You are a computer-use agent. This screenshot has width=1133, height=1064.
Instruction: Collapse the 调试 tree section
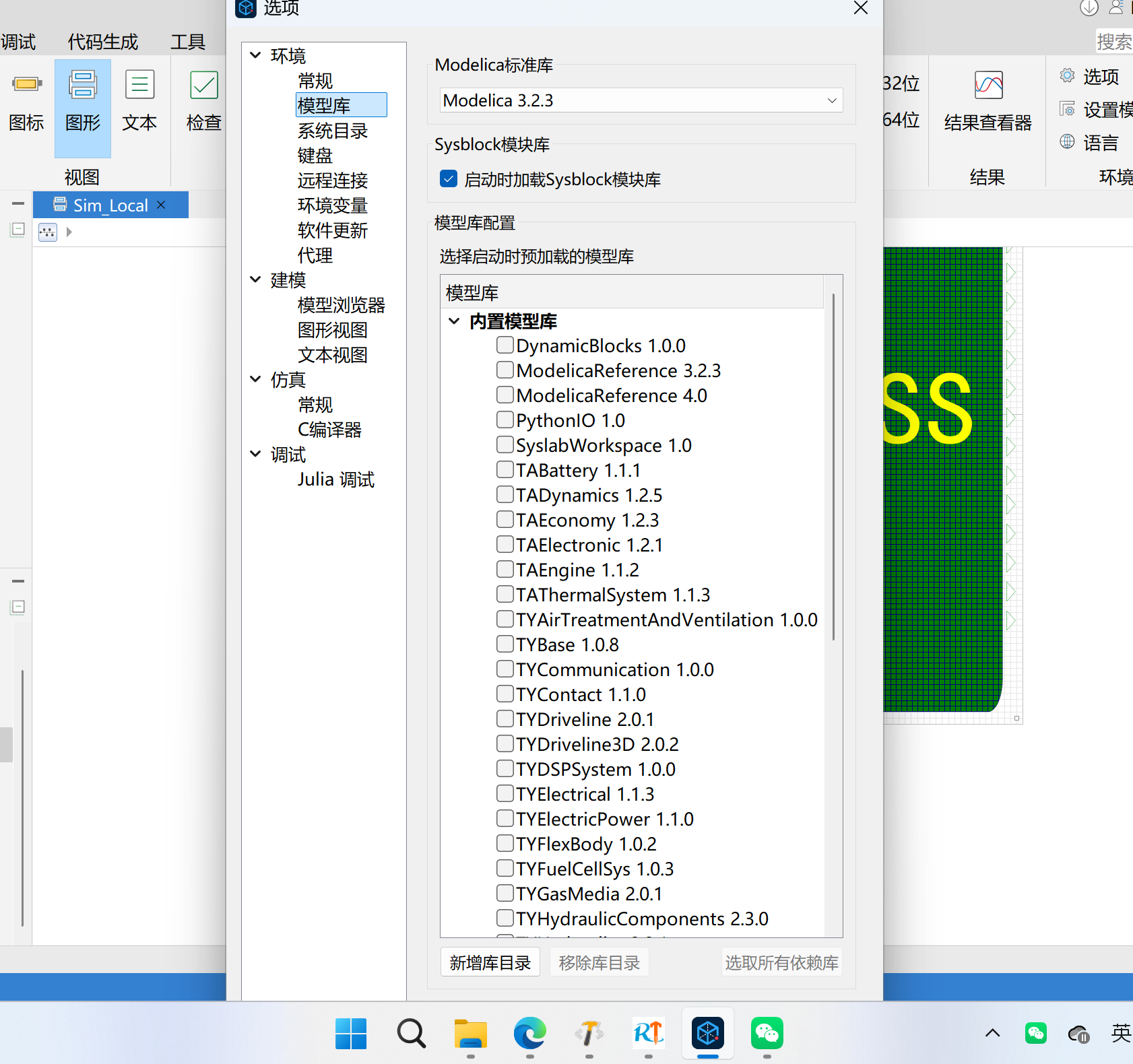click(x=256, y=454)
